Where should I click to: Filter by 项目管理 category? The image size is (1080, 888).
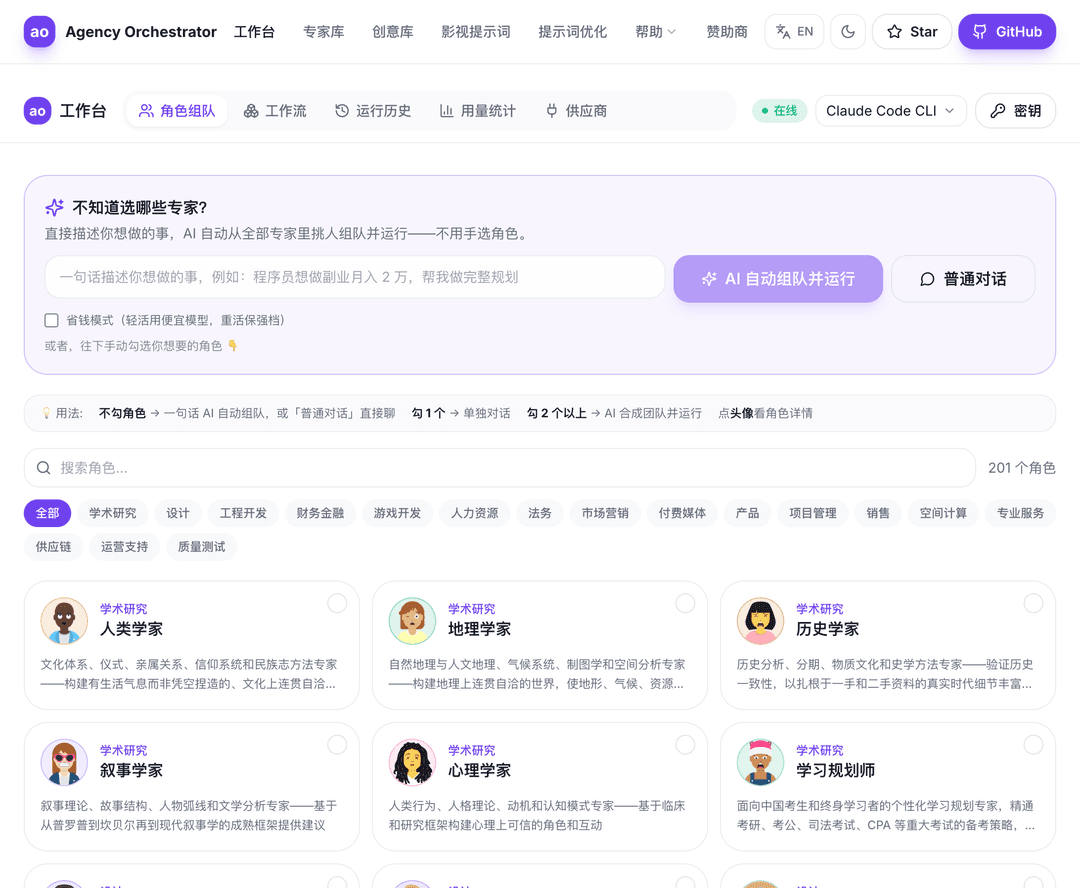[x=813, y=513]
